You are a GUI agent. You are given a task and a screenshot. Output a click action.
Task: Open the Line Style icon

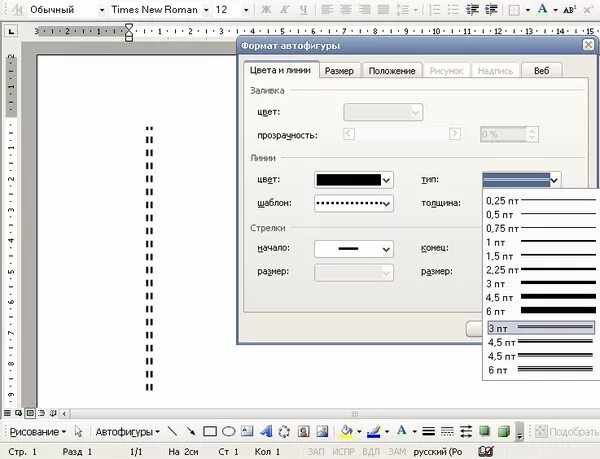(429, 431)
